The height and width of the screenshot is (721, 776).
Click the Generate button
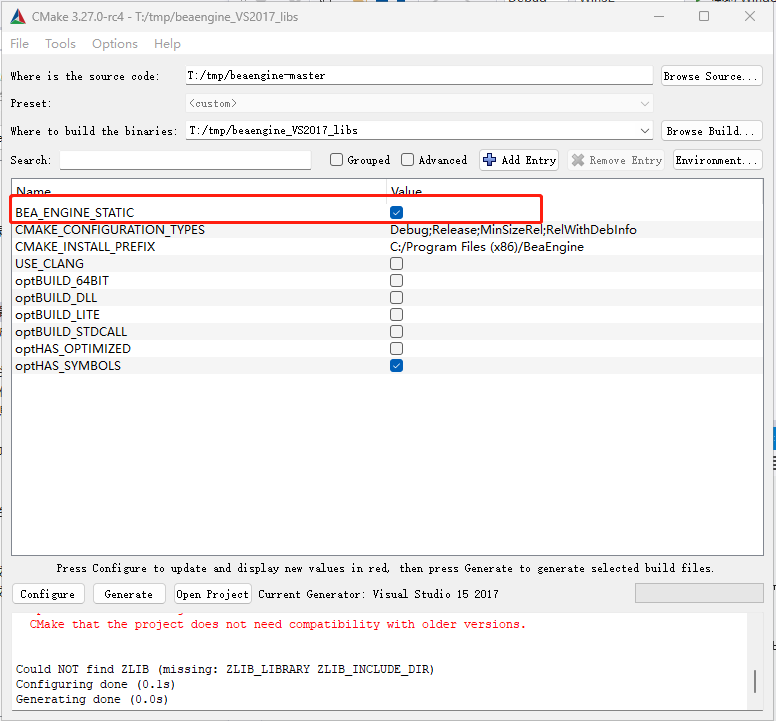click(x=129, y=594)
